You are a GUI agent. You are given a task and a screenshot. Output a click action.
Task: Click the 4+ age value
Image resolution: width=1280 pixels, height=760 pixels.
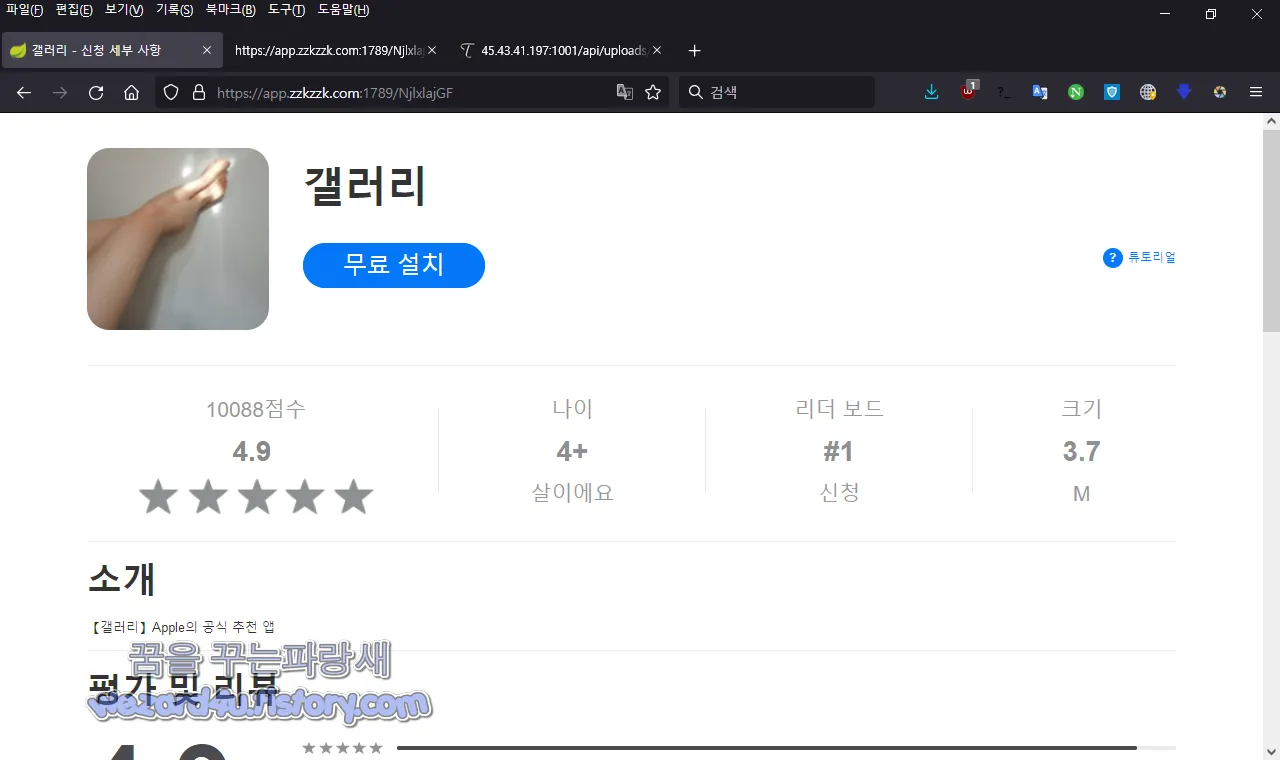tap(572, 451)
